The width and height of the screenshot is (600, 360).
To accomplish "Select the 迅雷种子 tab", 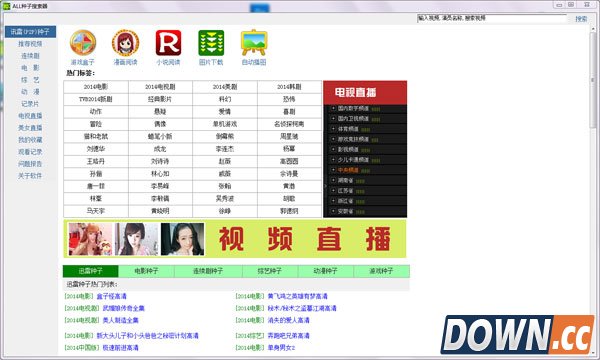I will pos(91,271).
